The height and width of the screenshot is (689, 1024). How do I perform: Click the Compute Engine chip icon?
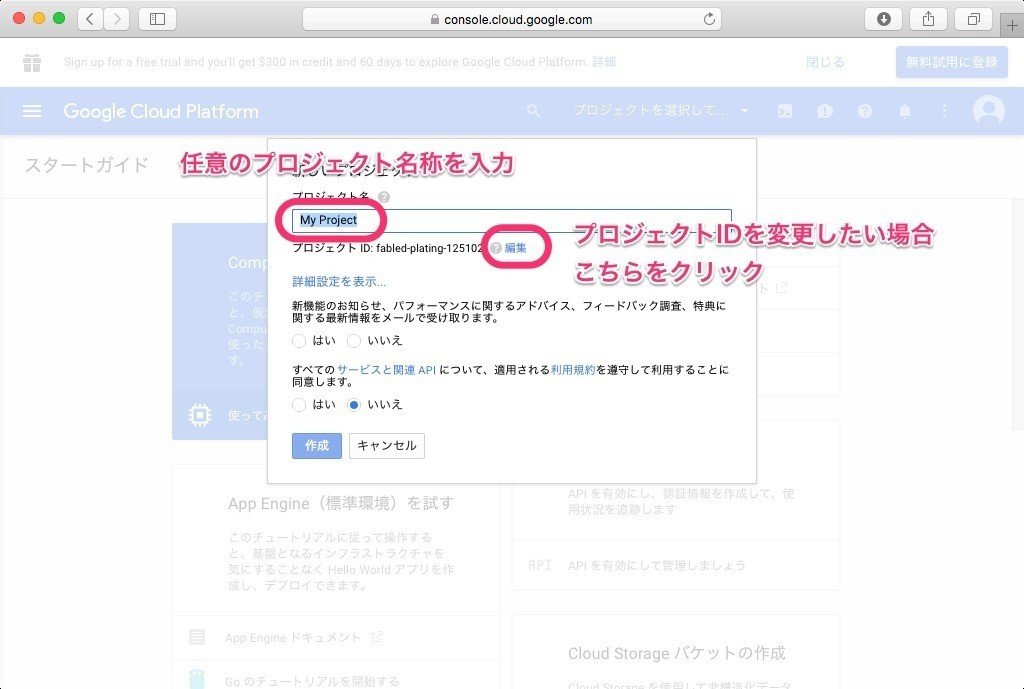(200, 415)
